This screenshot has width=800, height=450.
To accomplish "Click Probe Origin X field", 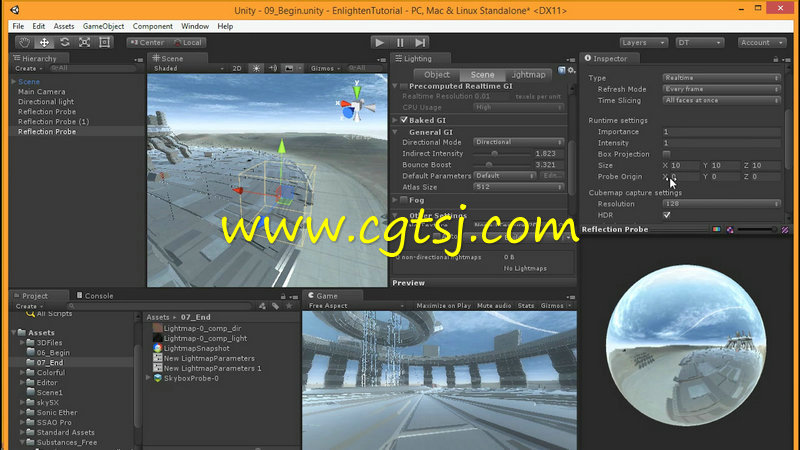I will [x=685, y=177].
